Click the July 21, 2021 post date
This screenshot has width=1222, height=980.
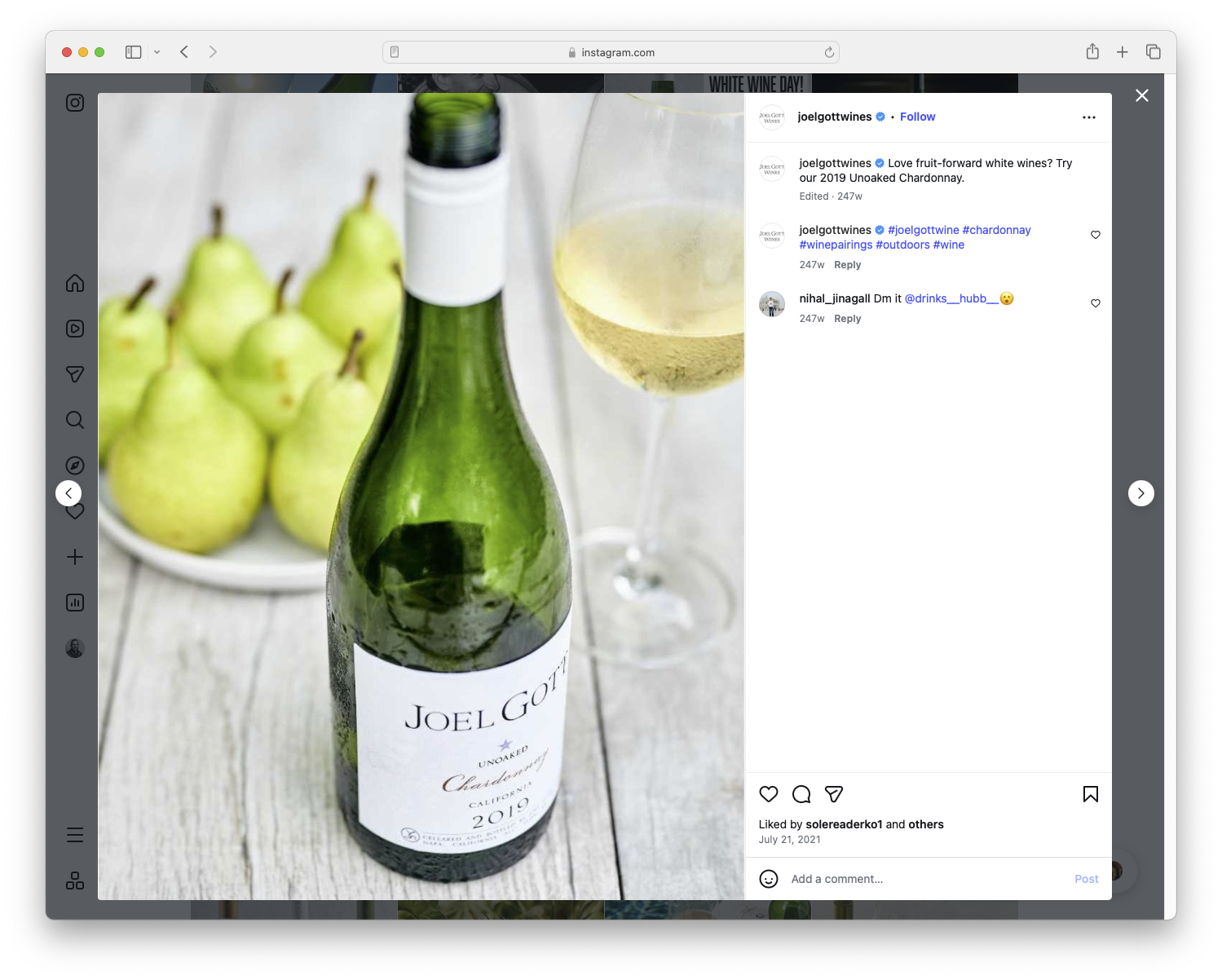(x=789, y=840)
